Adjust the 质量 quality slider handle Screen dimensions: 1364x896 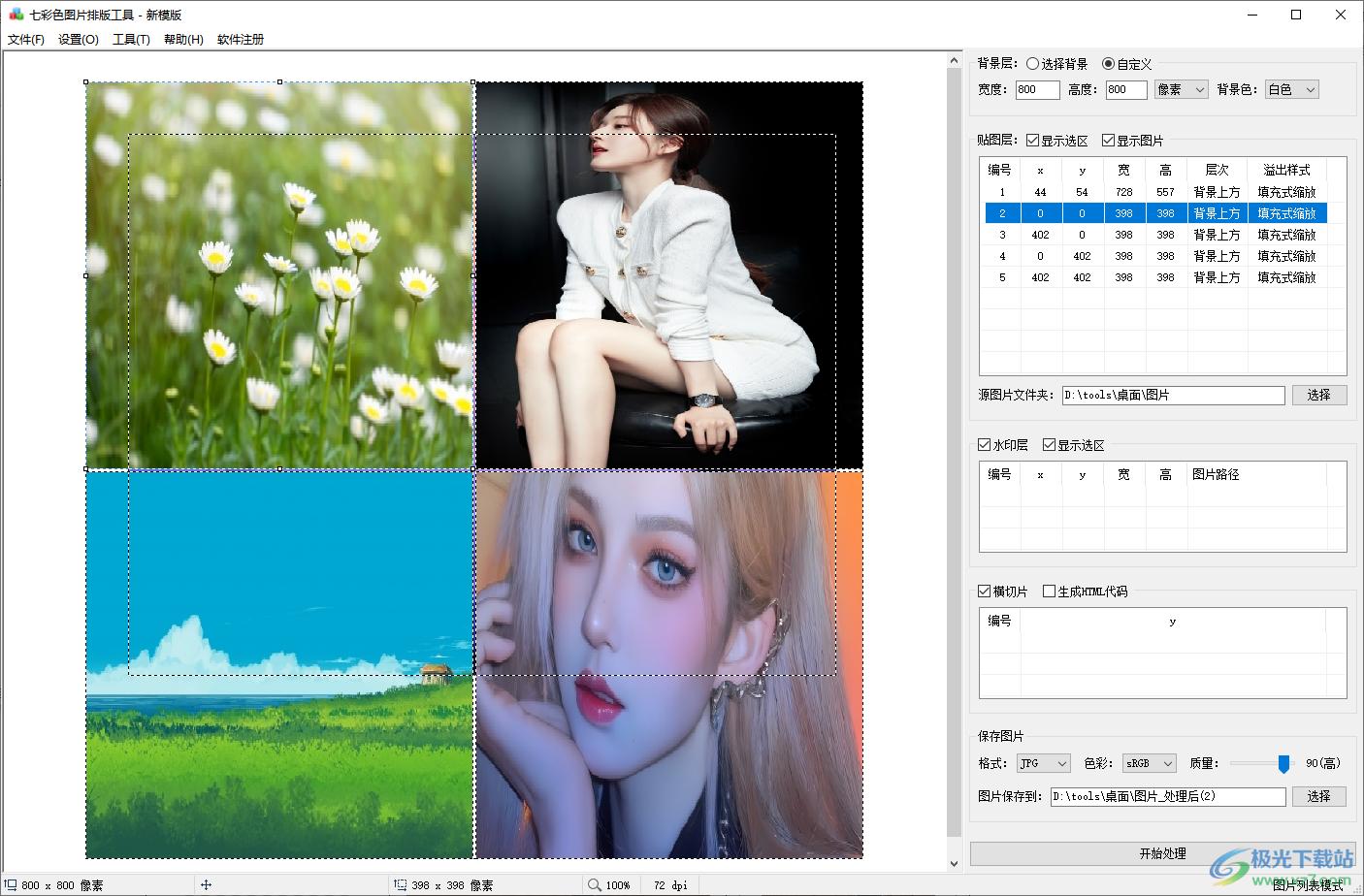(1283, 764)
